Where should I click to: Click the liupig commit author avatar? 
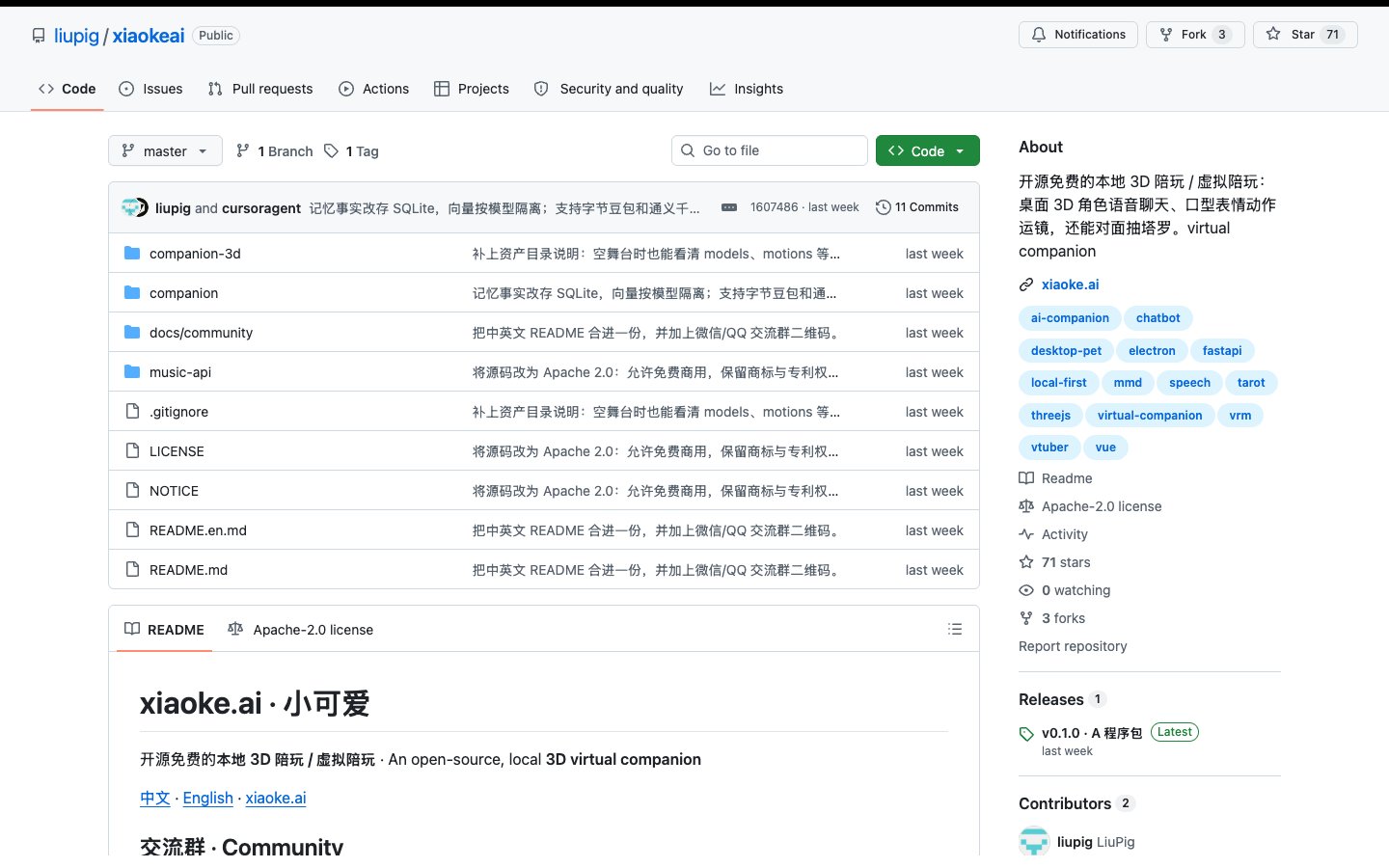129,207
